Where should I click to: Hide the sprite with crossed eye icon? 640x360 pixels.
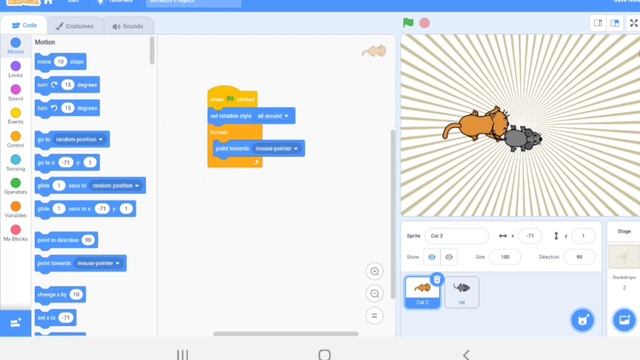pyautogui.click(x=449, y=257)
